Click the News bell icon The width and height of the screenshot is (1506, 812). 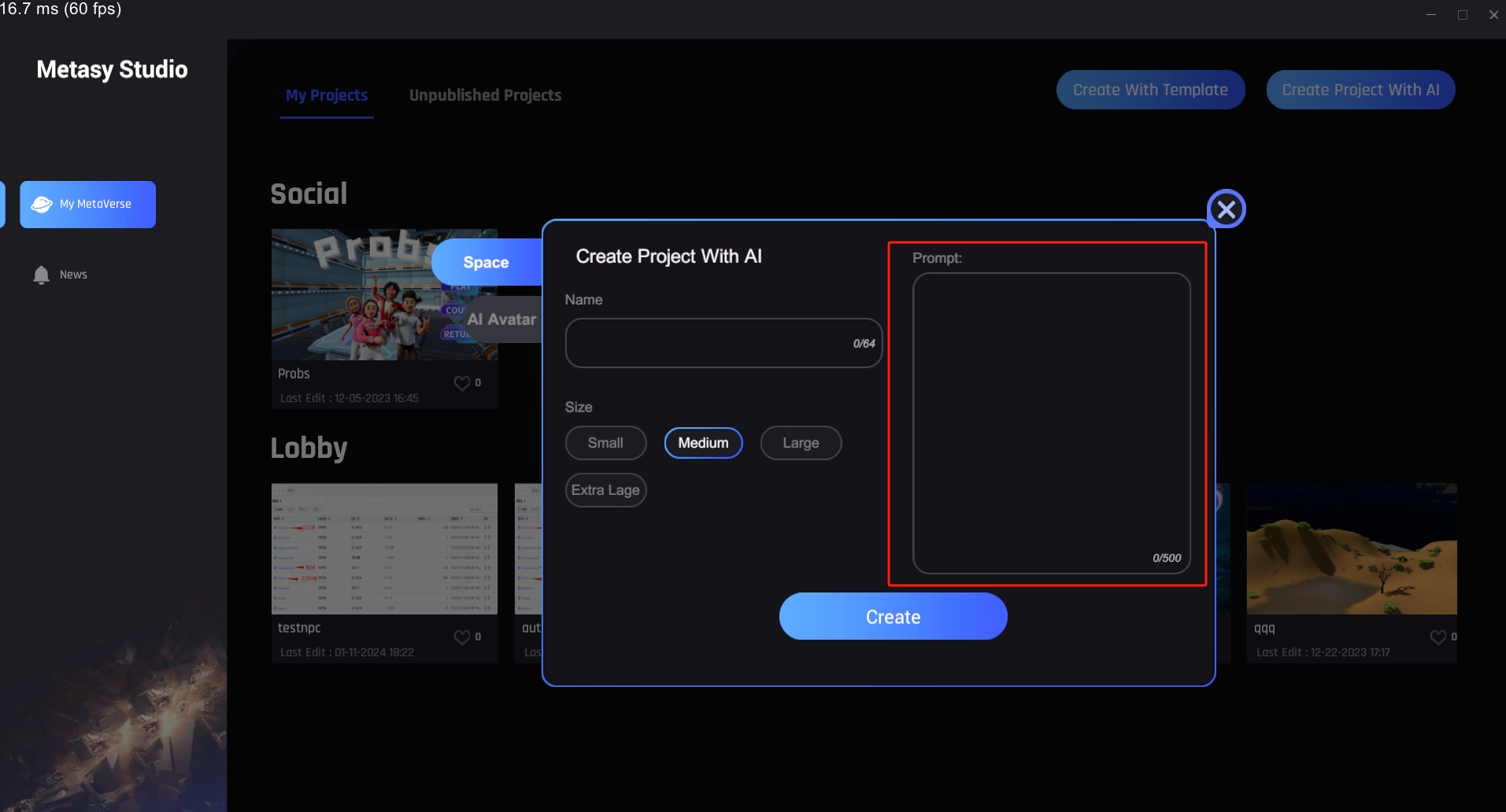pyautogui.click(x=41, y=275)
